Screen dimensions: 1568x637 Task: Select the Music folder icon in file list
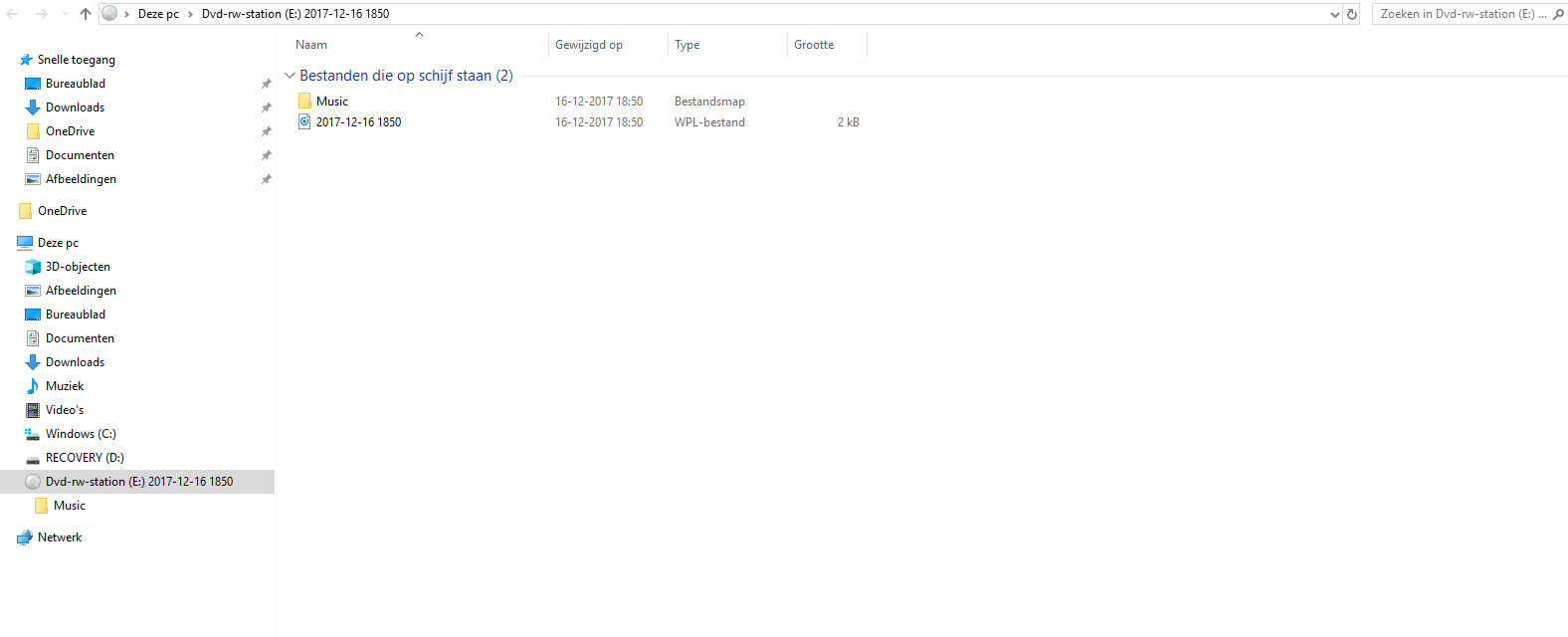304,101
